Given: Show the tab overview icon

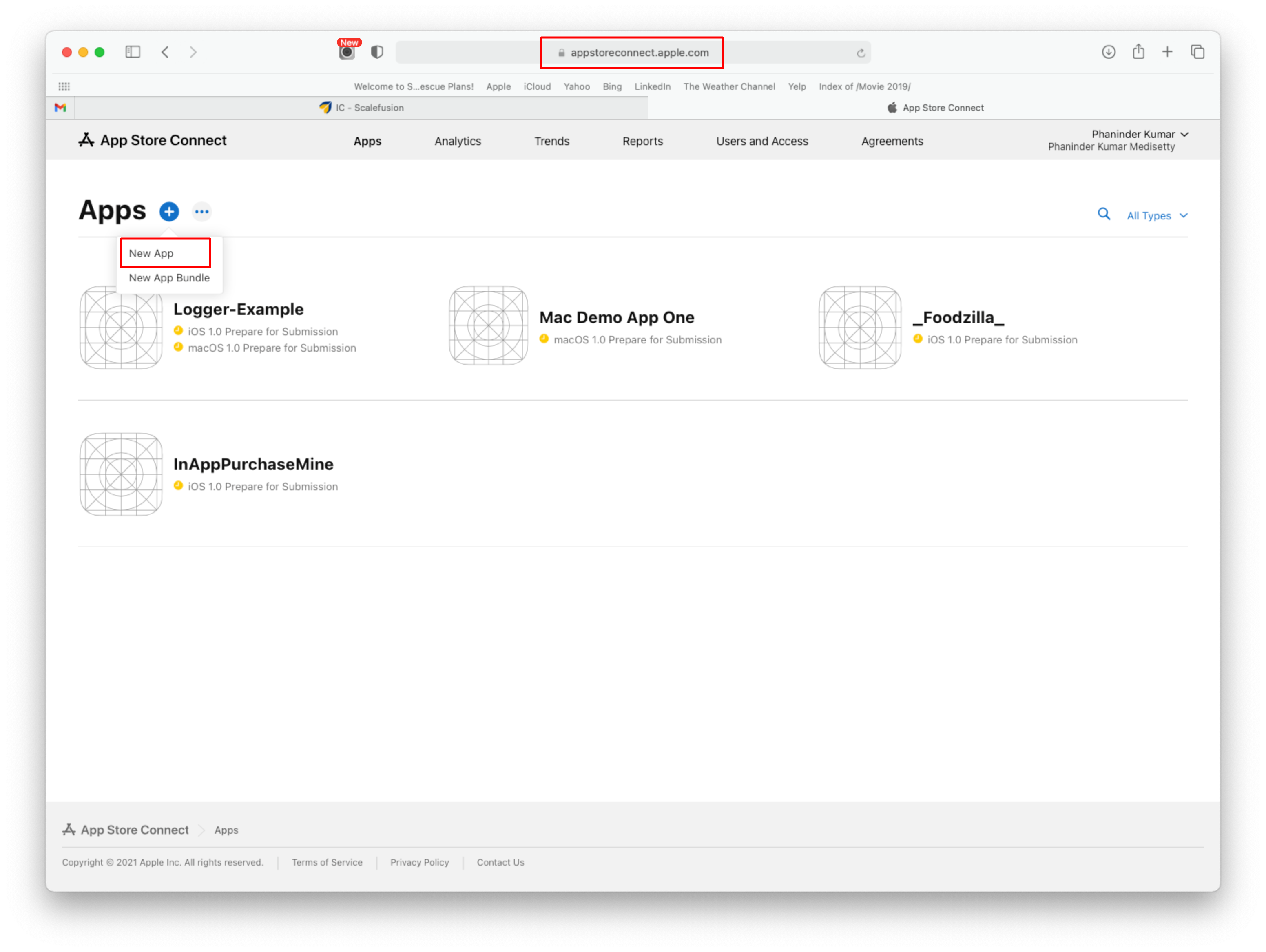Looking at the screenshot, I should 1197,52.
